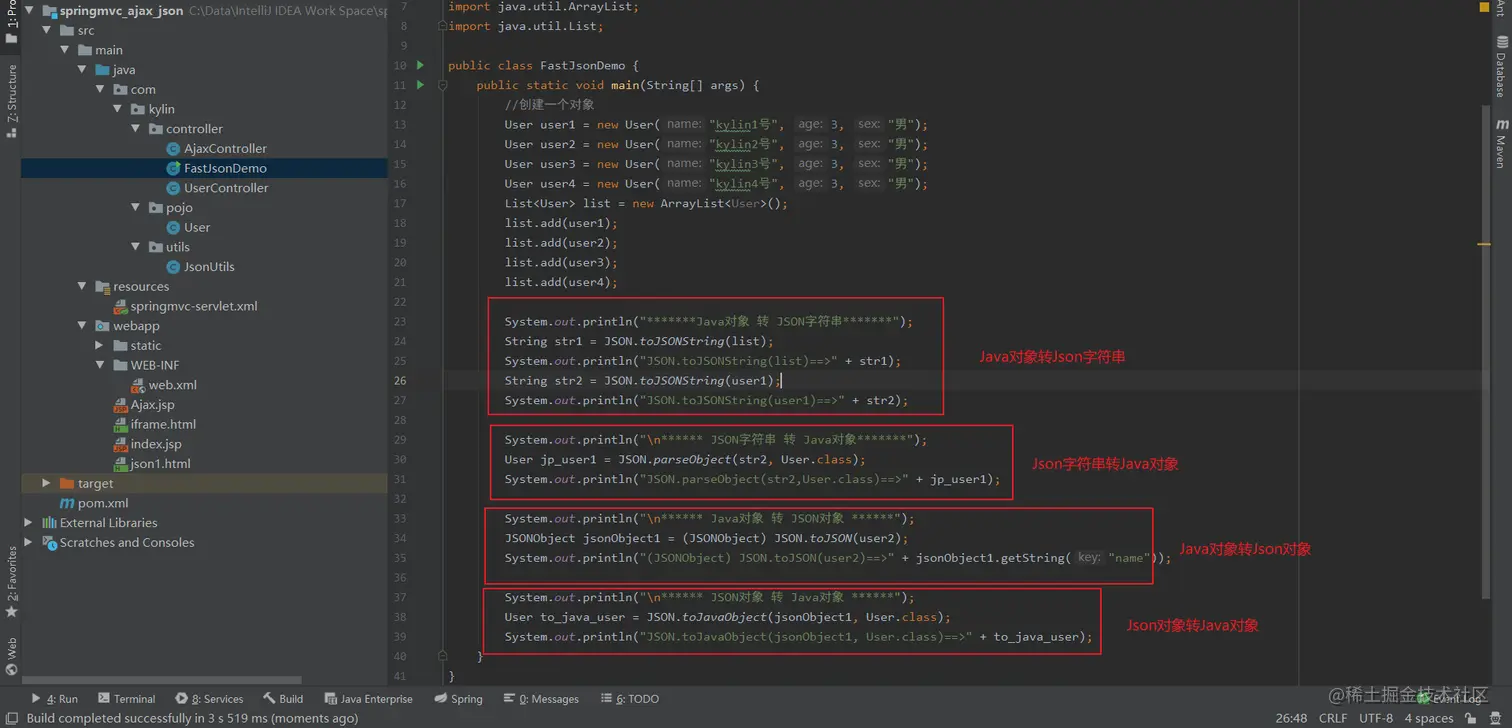The height and width of the screenshot is (728, 1512).
Task: Expand Scratches and Consoles node
Action: pos(29,543)
